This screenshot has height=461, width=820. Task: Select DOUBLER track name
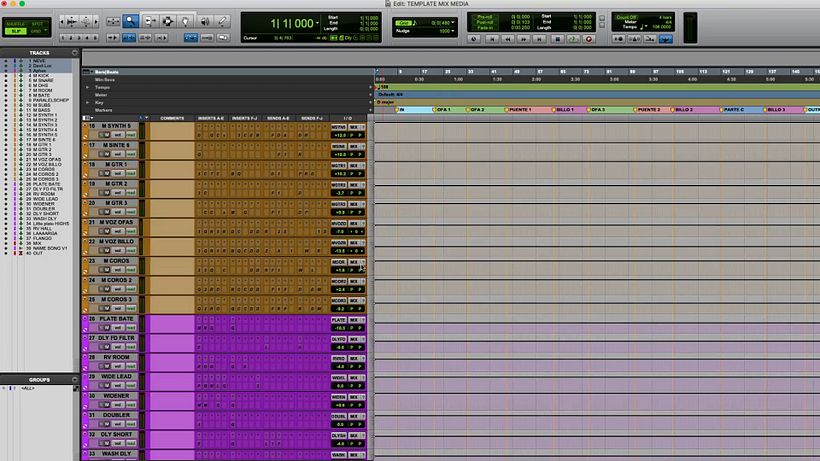pyautogui.click(x=117, y=415)
